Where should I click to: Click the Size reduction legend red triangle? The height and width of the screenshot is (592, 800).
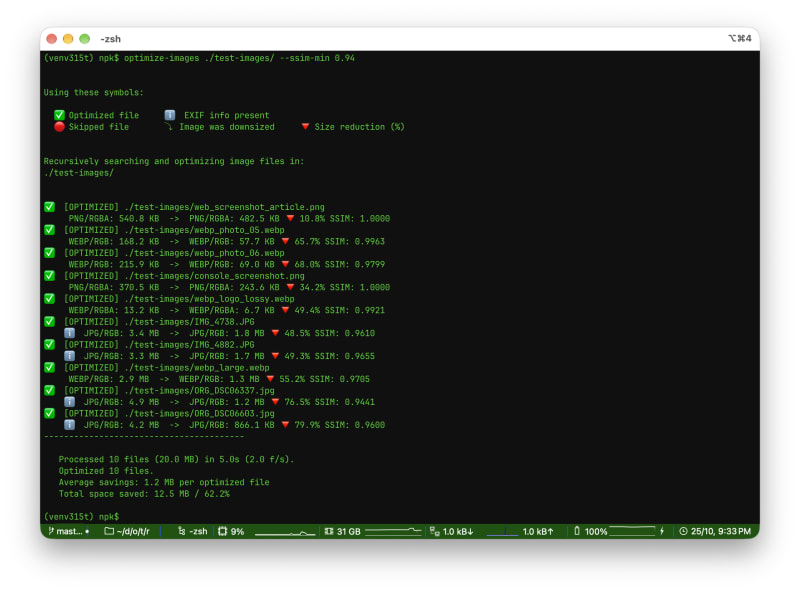click(x=305, y=127)
